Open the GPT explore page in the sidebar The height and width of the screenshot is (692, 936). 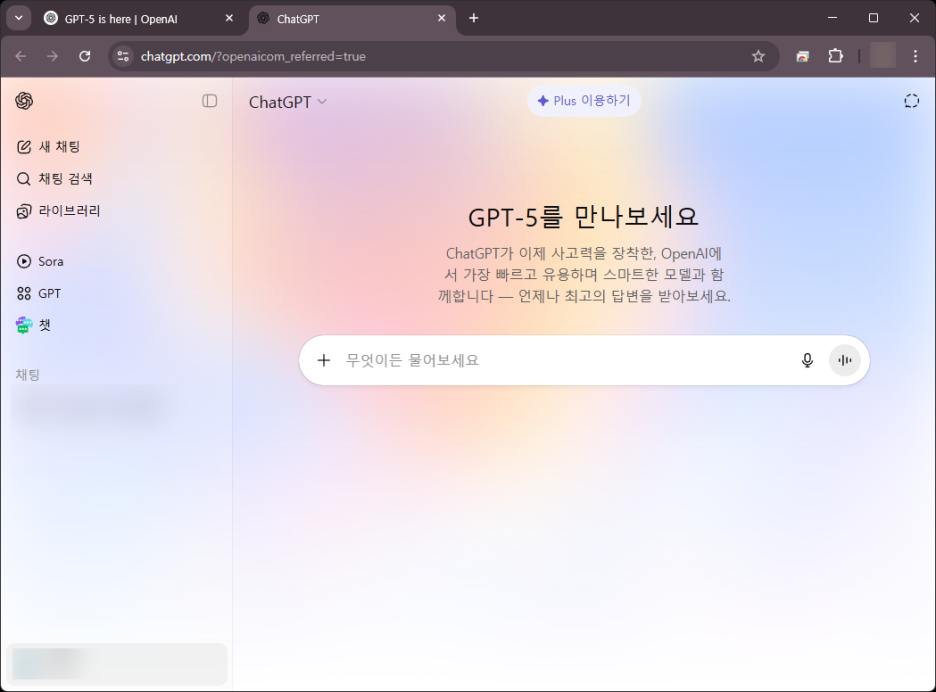39,293
